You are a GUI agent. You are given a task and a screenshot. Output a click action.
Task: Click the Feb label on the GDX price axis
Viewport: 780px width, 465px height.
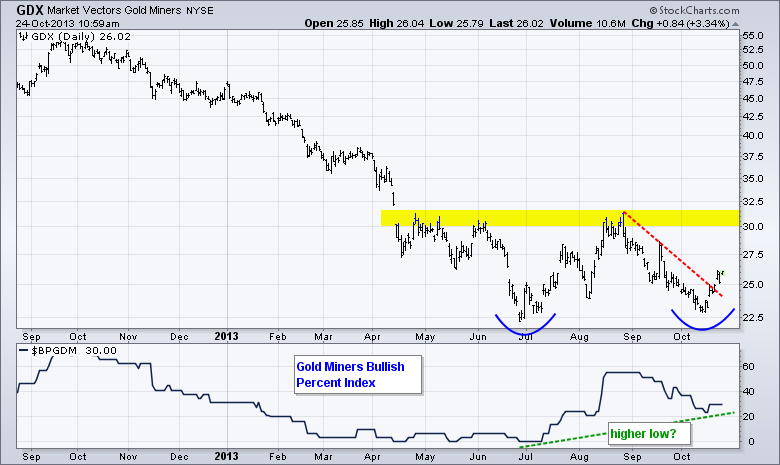[x=278, y=337]
